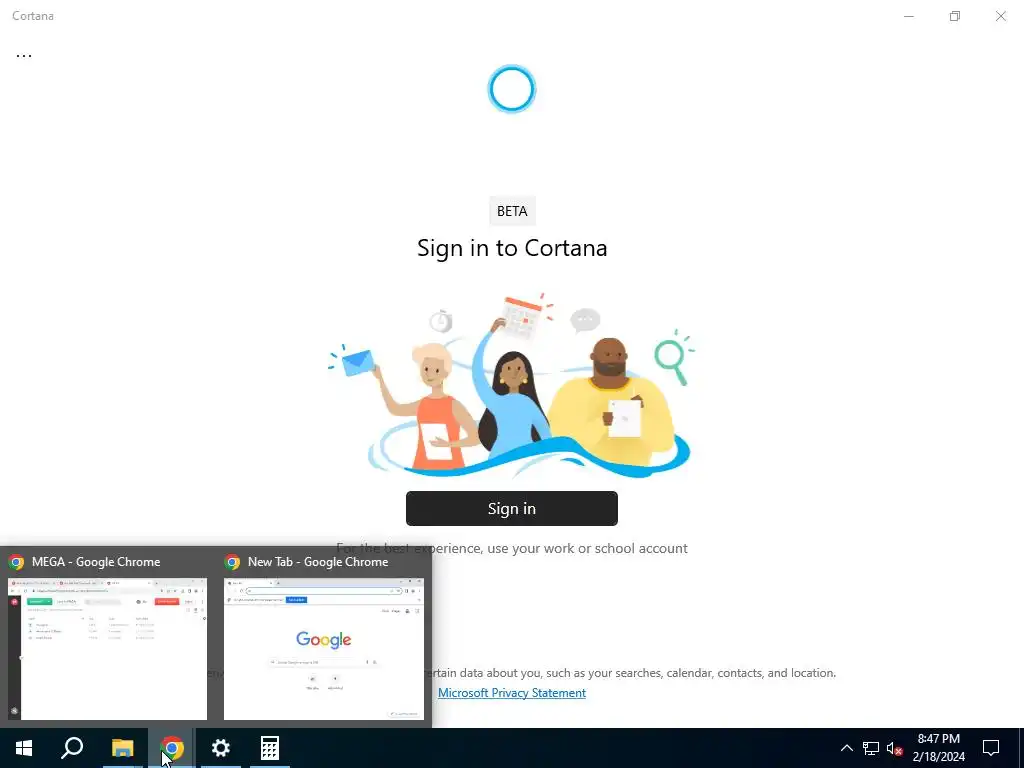Open the Microsoft Privacy Statement link
The image size is (1024, 768).
click(x=511, y=693)
